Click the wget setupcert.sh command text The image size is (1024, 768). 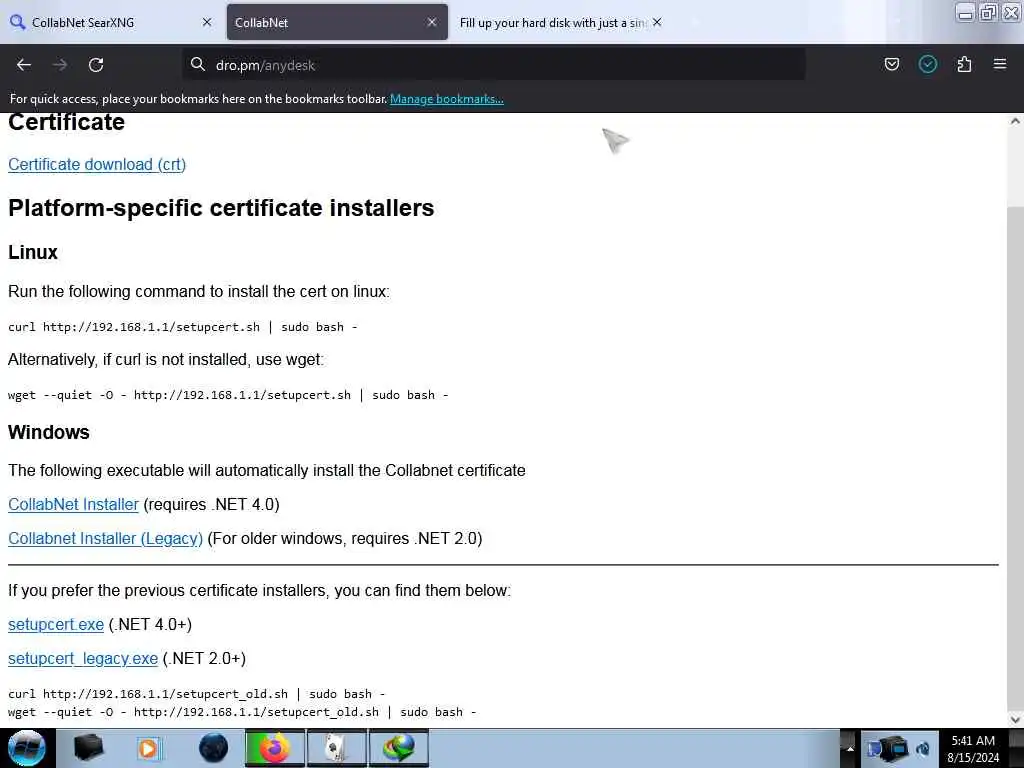[228, 395]
